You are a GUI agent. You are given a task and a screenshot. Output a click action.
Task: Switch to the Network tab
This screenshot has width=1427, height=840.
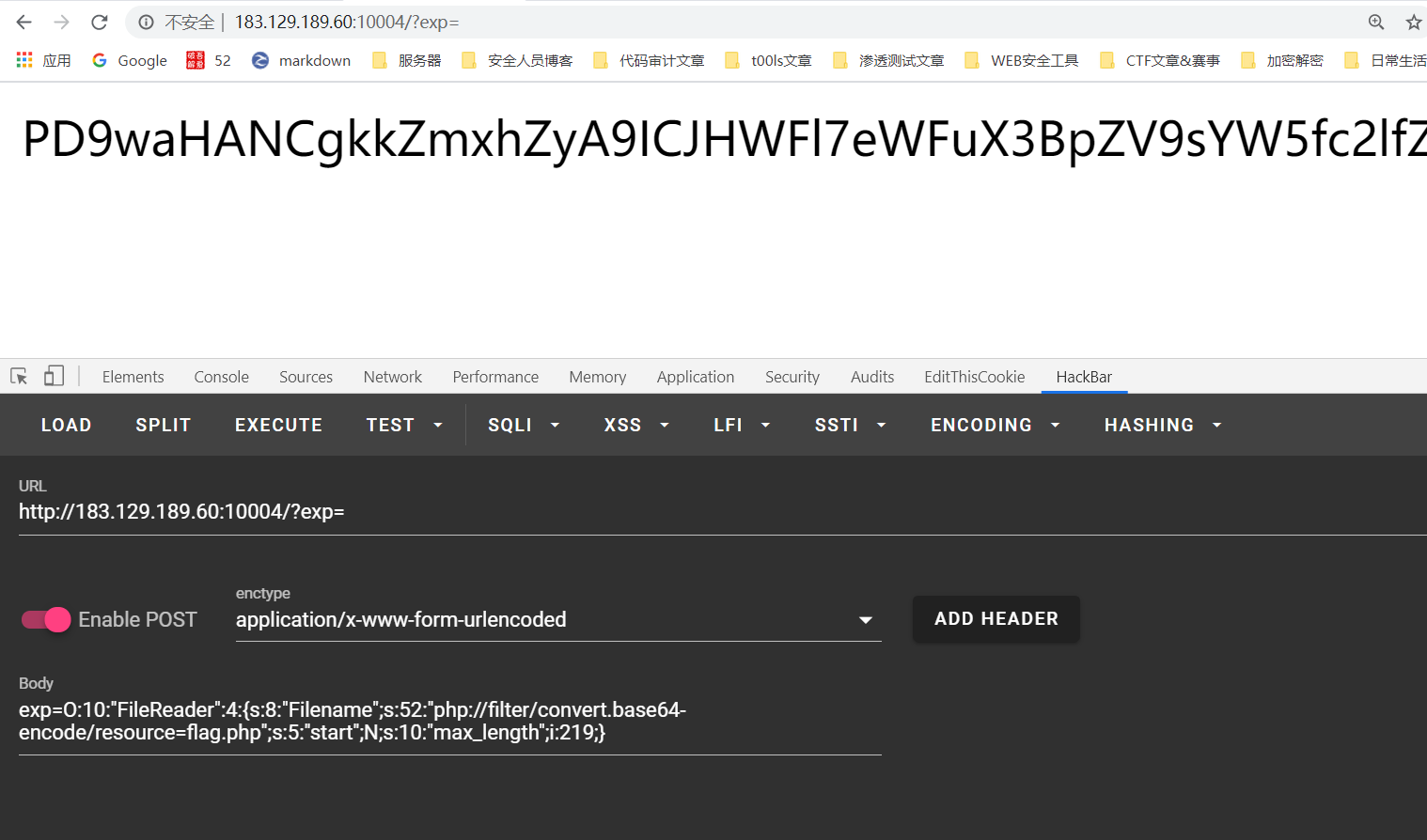pyautogui.click(x=392, y=377)
